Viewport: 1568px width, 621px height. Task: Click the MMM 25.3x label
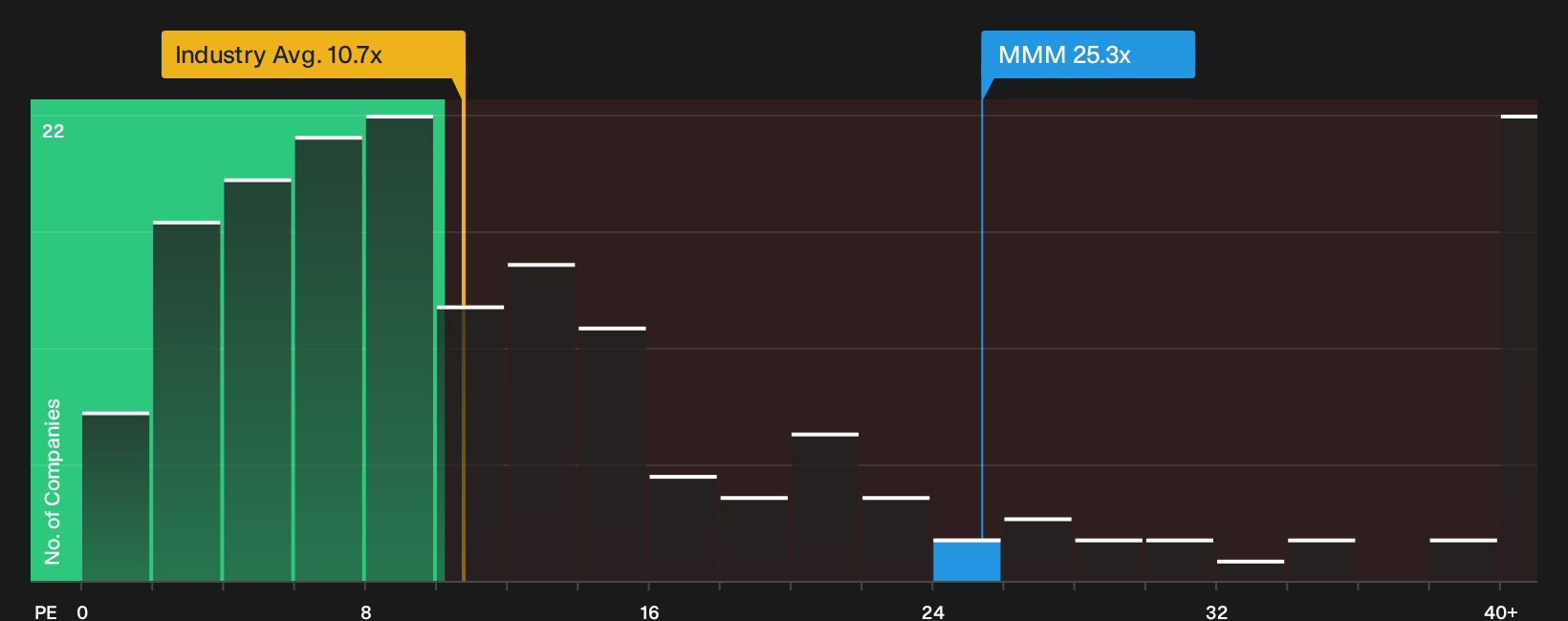1088,54
